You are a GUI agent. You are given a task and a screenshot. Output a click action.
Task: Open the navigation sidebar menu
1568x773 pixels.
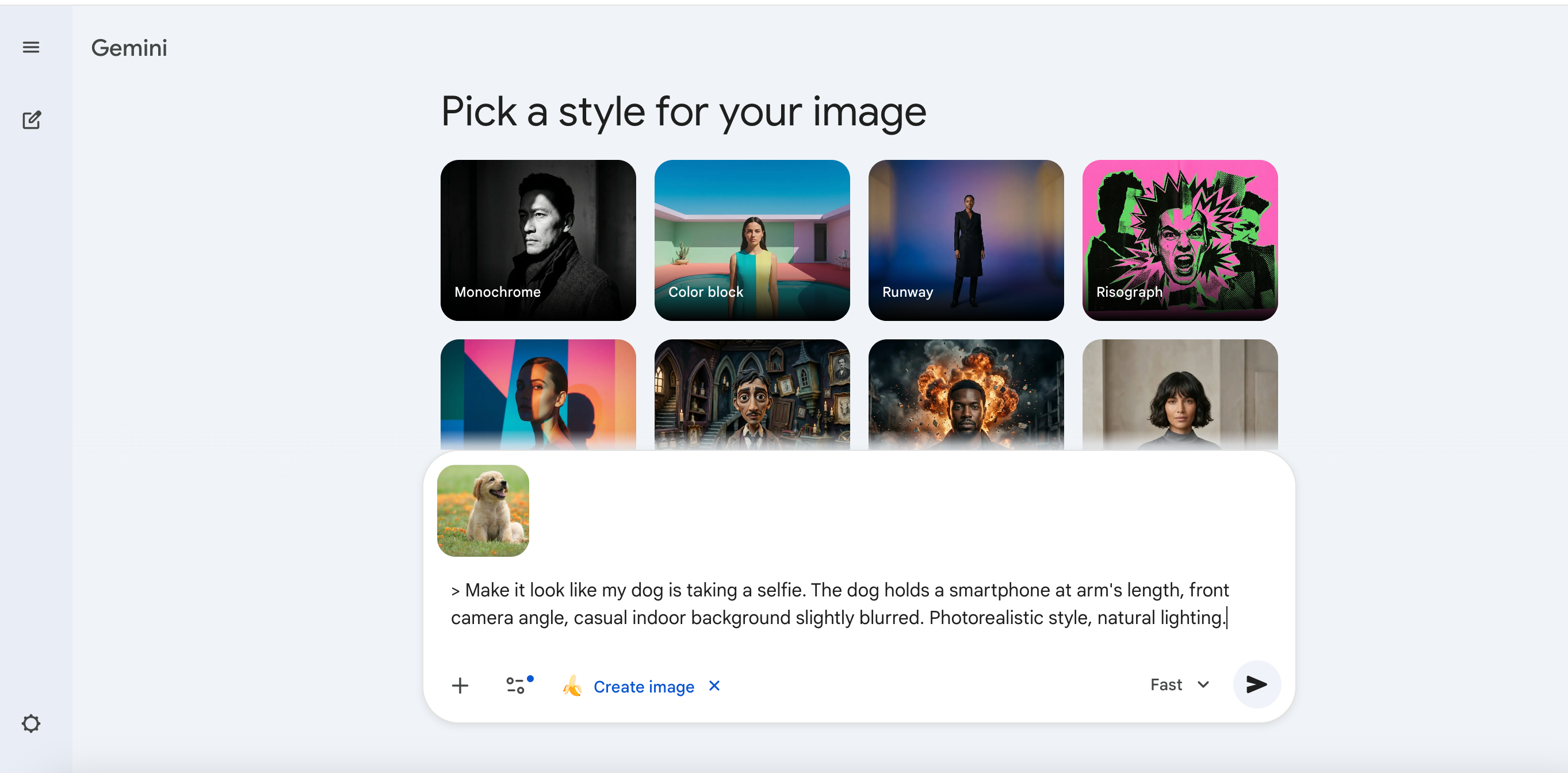coord(31,47)
